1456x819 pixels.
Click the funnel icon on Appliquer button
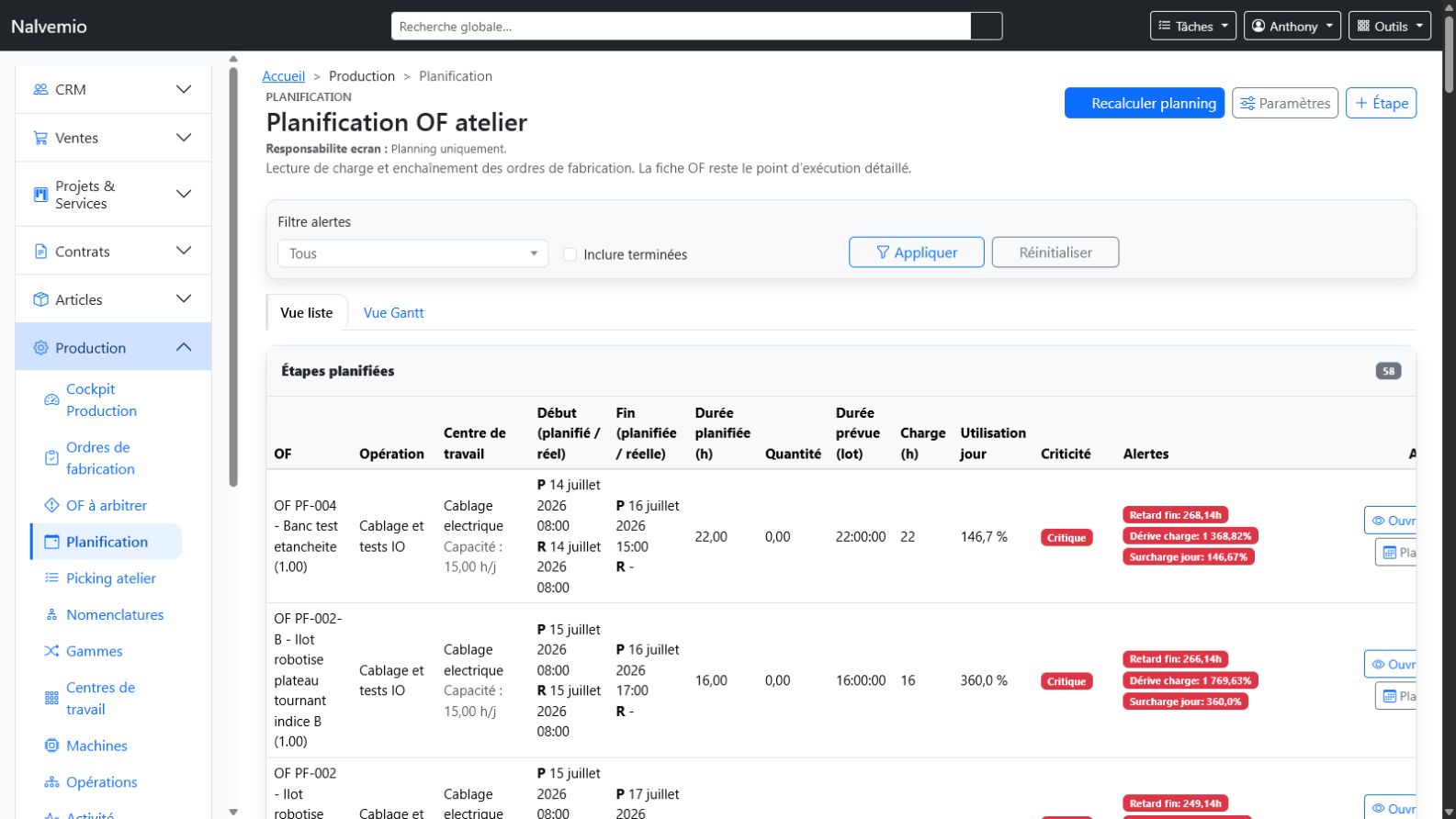pos(883,252)
